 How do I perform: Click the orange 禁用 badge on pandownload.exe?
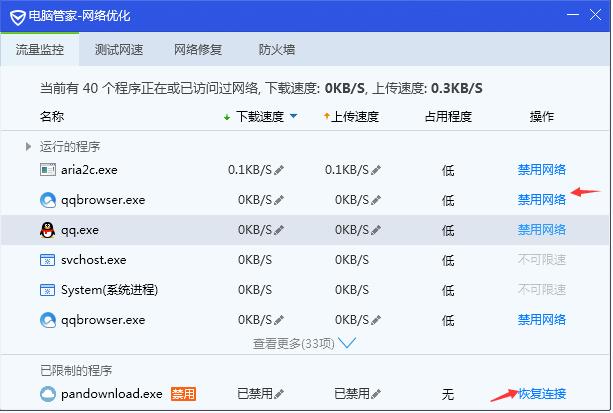click(183, 394)
